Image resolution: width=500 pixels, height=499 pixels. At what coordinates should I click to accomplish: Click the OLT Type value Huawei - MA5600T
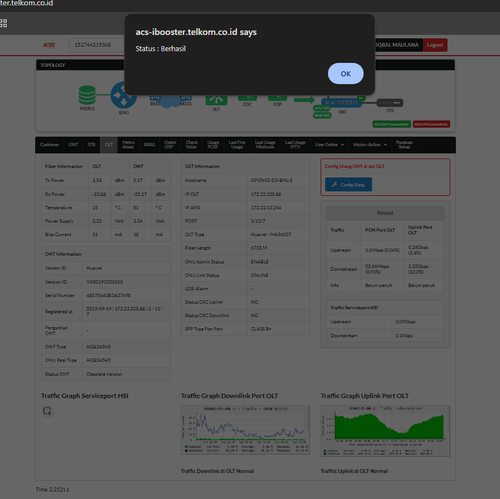[x=271, y=234]
